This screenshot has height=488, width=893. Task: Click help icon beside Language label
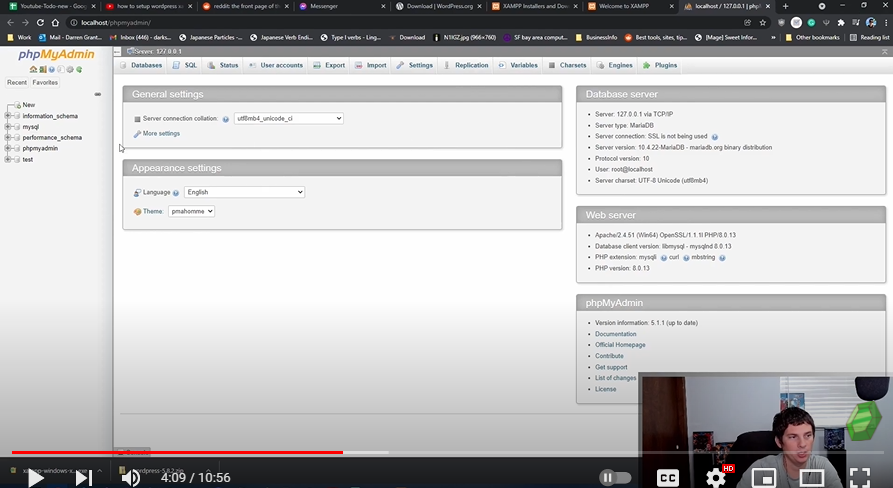tap(176, 193)
